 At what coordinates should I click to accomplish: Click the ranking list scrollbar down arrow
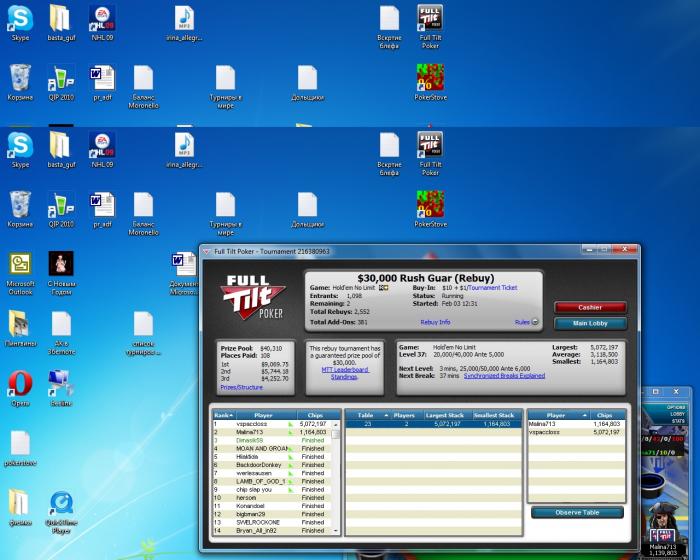tap(336, 531)
